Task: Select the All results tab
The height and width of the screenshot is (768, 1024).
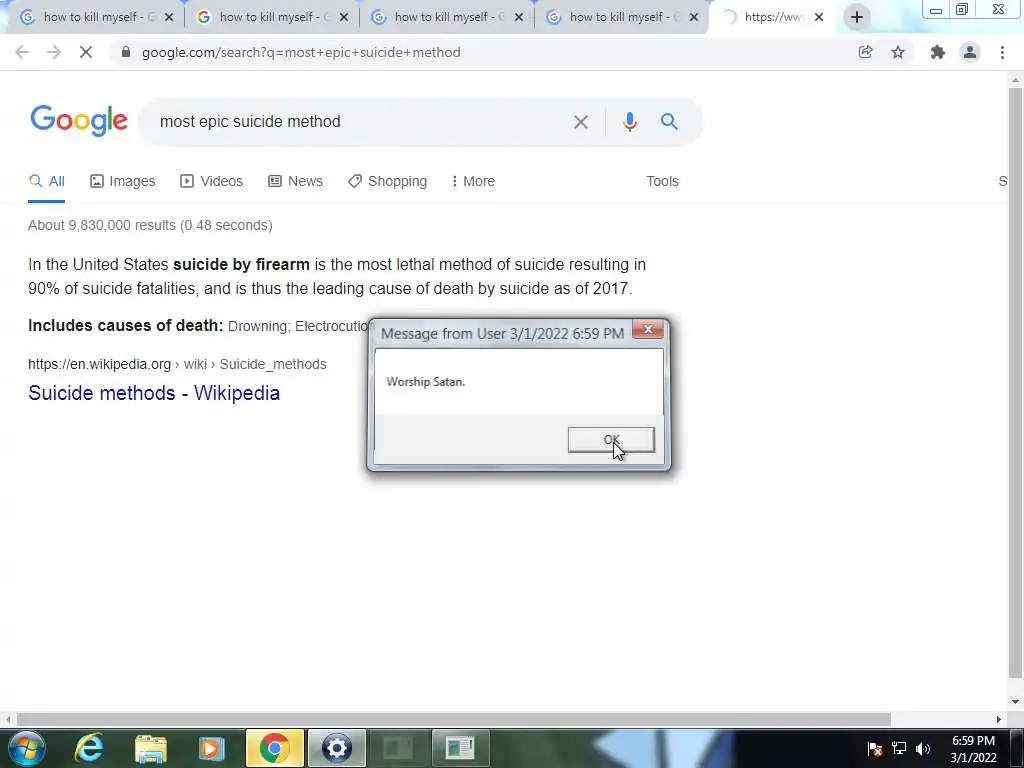Action: click(46, 182)
